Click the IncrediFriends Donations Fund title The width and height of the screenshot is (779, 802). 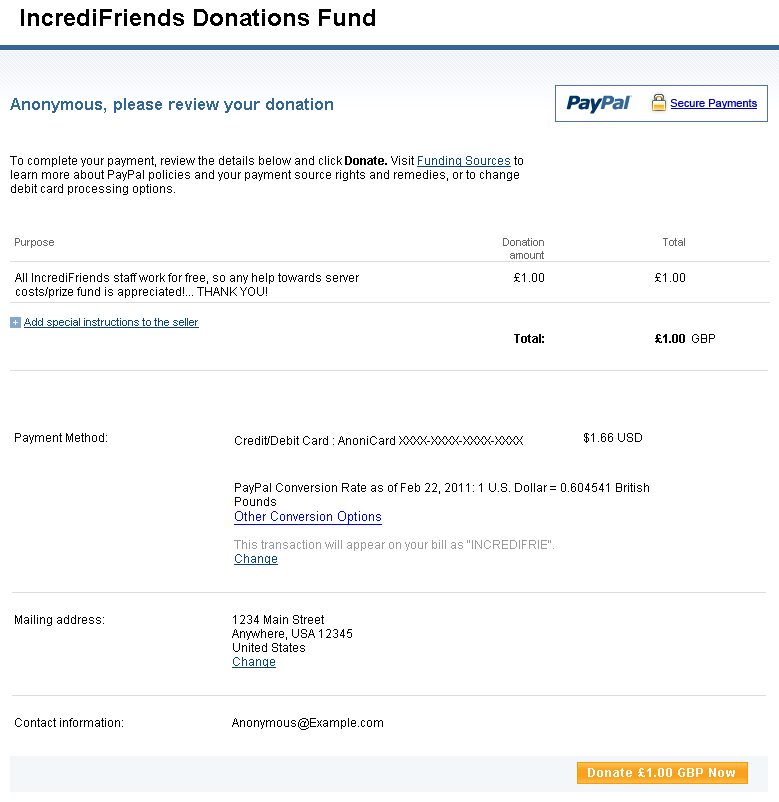pyautogui.click(x=198, y=18)
